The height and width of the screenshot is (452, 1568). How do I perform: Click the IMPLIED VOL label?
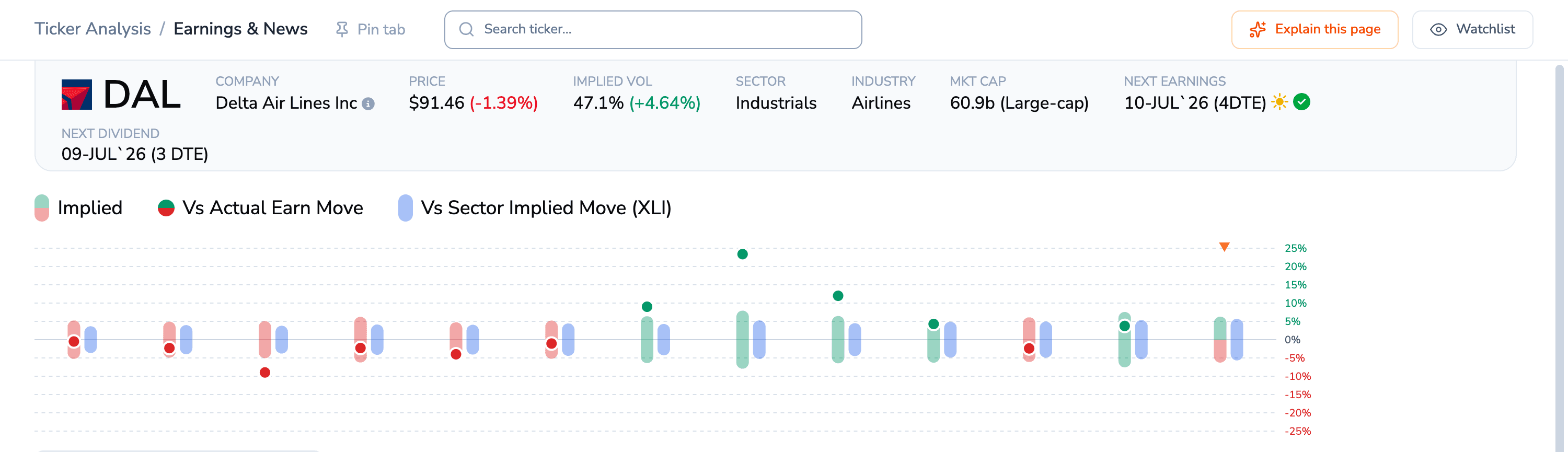click(612, 82)
